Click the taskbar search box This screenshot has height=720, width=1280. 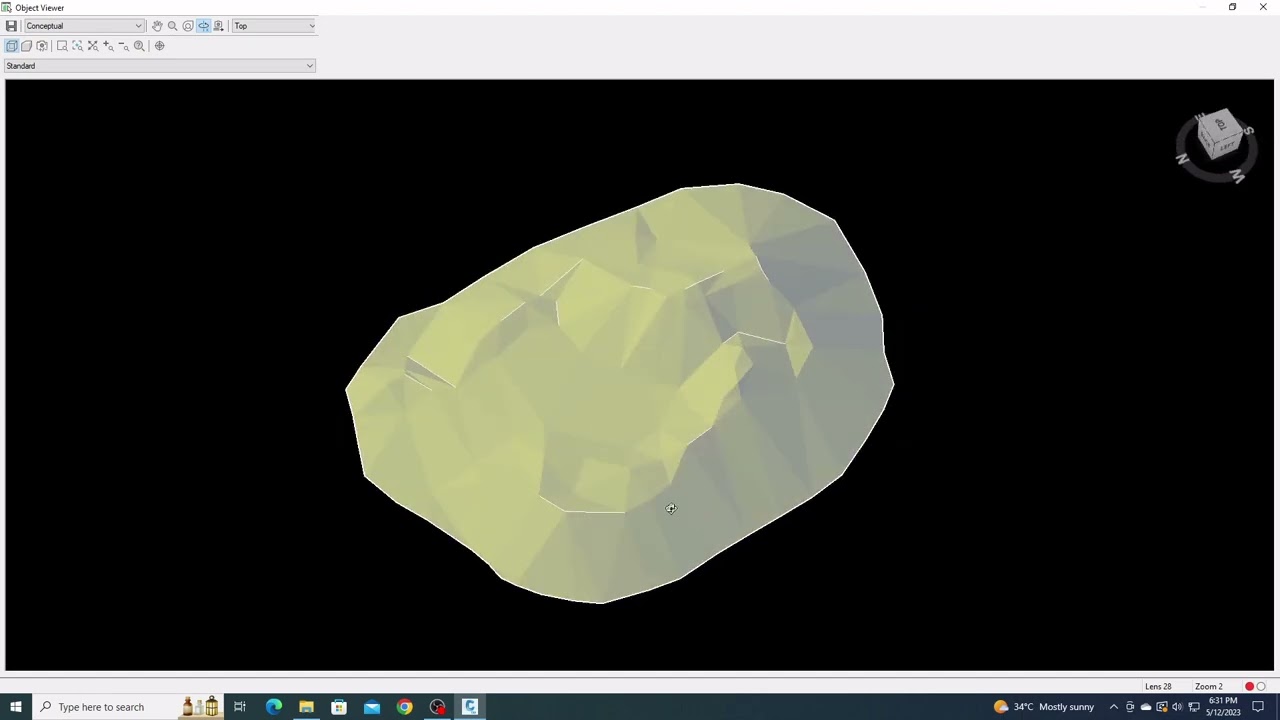point(128,707)
